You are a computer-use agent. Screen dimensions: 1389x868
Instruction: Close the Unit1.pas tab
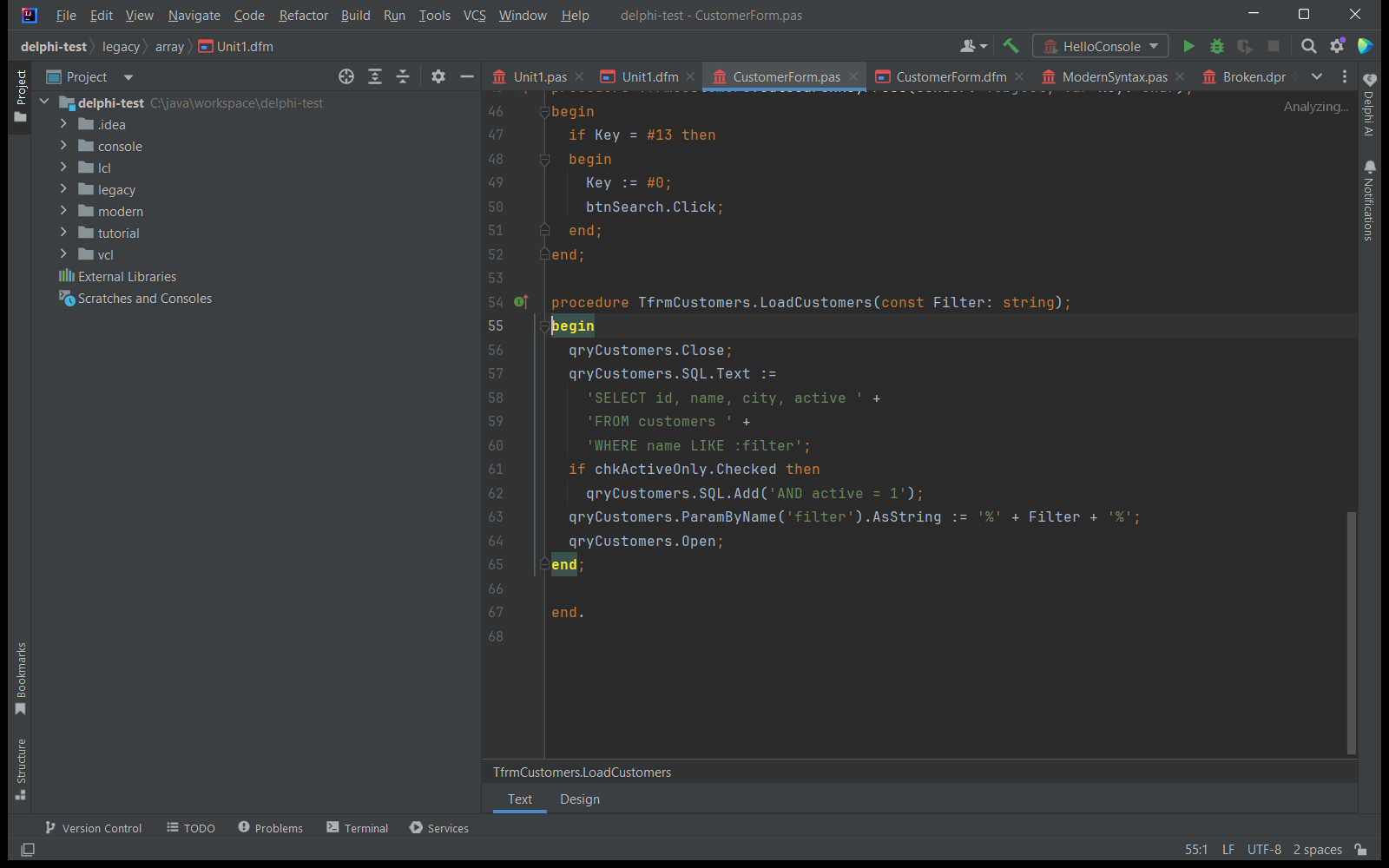pyautogui.click(x=579, y=76)
